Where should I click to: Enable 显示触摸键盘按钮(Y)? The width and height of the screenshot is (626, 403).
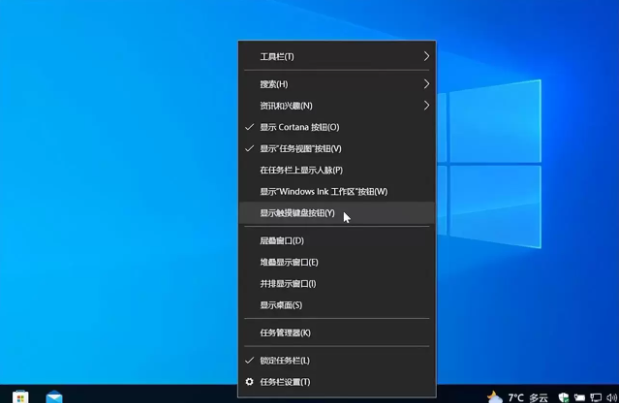pos(337,213)
